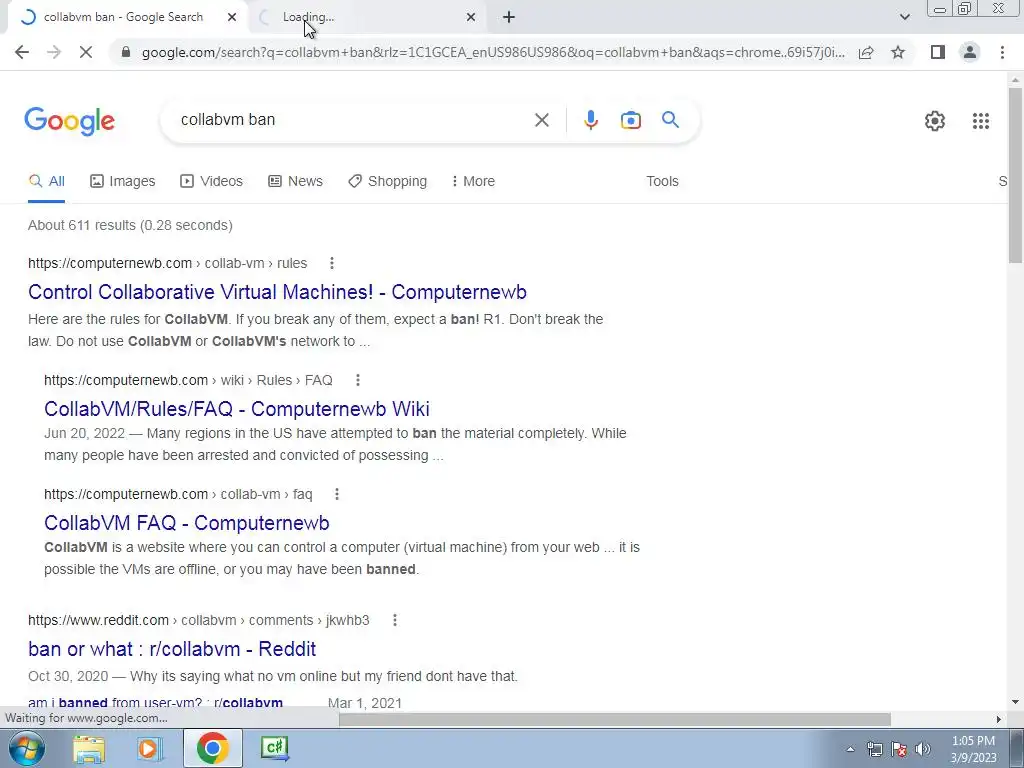Click scroll down arrow on vertical scrollbar
The image size is (1024, 768).
(1015, 702)
